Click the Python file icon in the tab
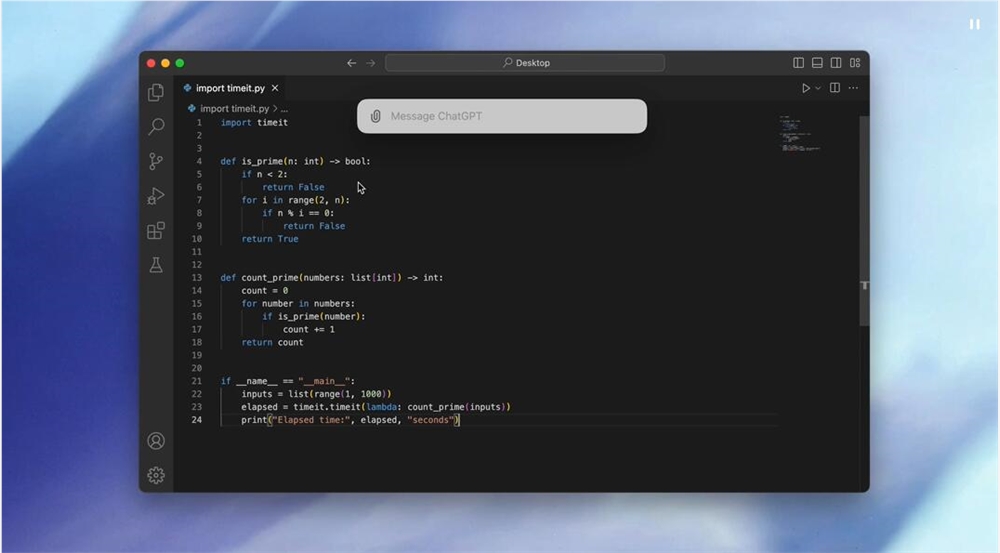This screenshot has width=1000, height=553. 188,88
